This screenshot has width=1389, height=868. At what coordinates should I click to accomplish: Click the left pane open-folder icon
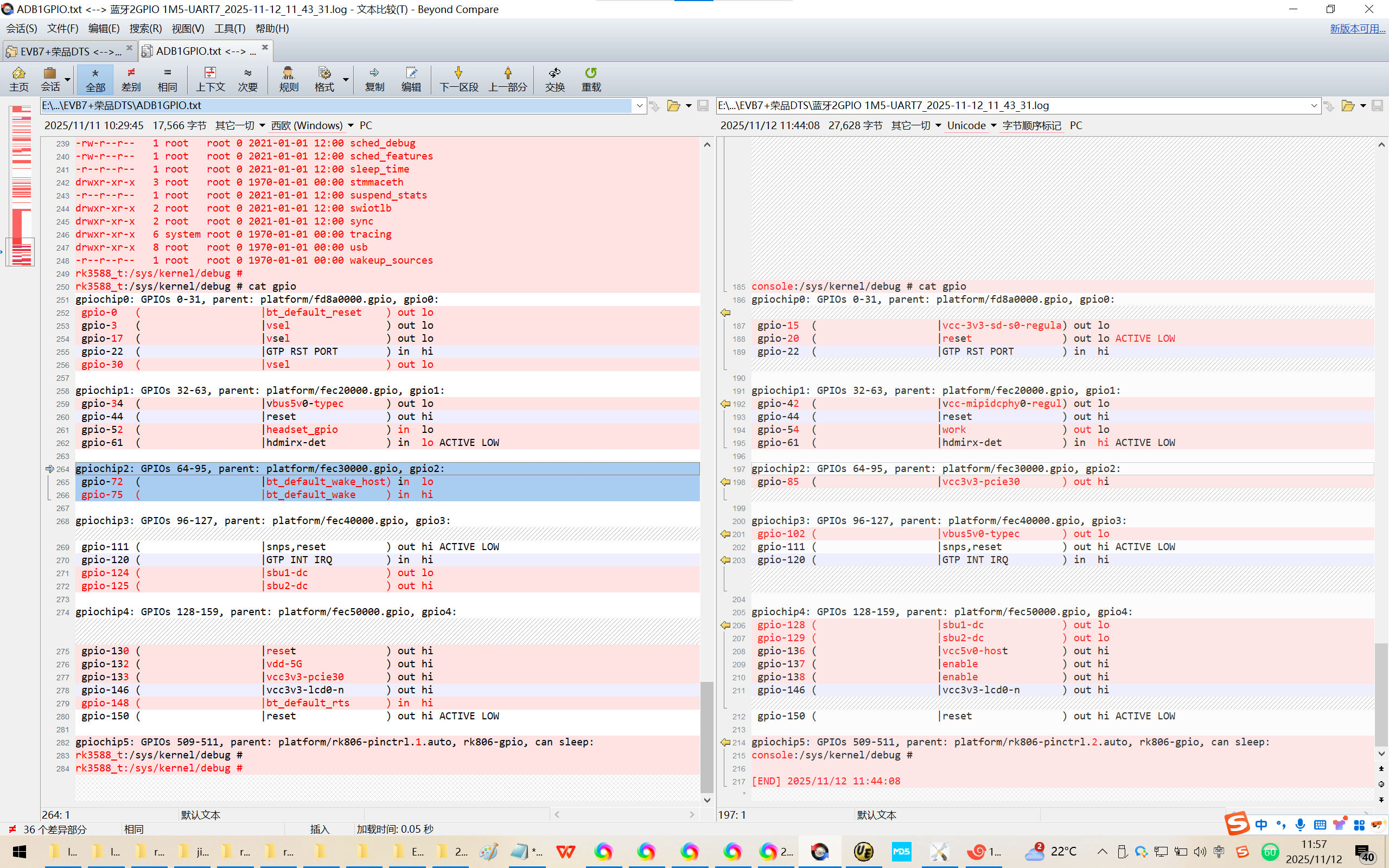click(x=673, y=106)
